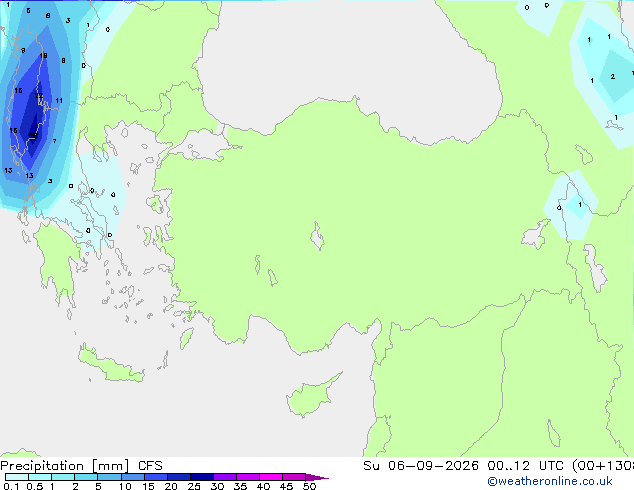
Task: Click the 'Precipitation [mm] CFS' title text
Action: 81,466
